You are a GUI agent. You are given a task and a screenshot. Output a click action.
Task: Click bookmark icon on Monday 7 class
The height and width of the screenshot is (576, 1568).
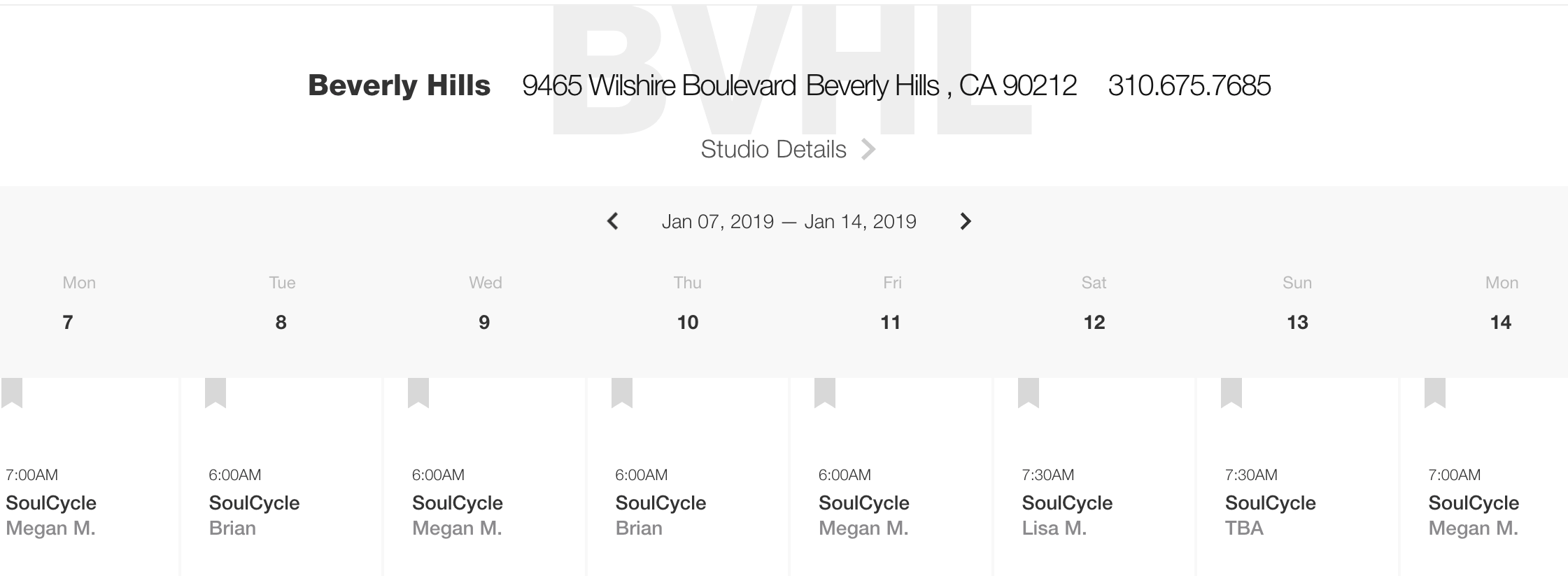[12, 393]
